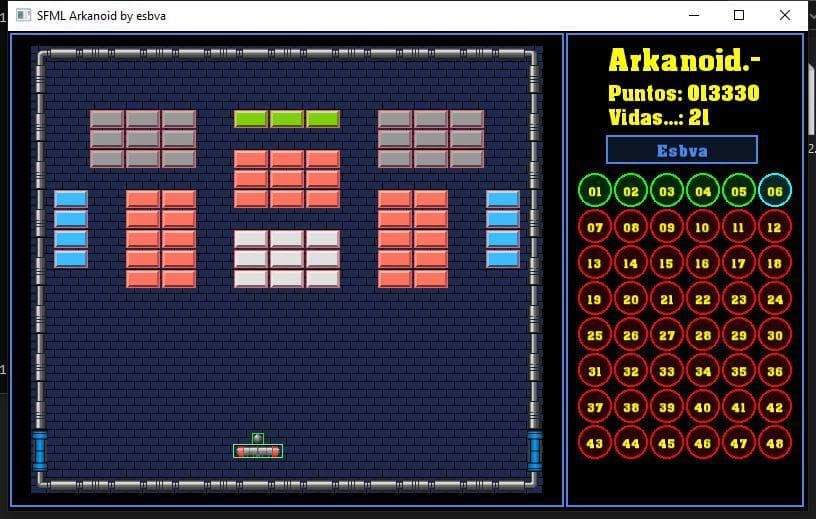Open level 13 circle
This screenshot has height=519, width=816.
594,263
